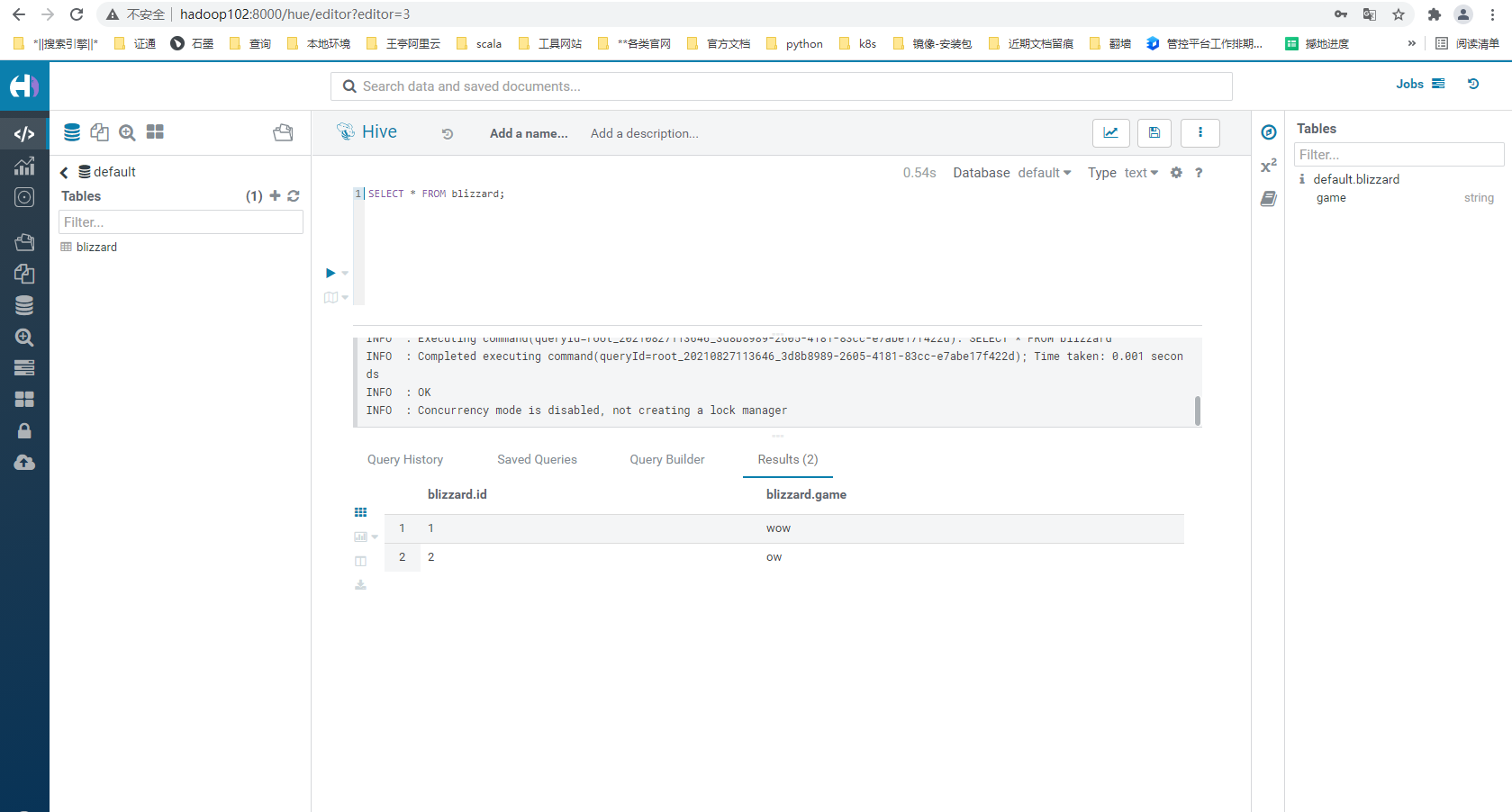Screen dimensions: 1512x812
Task: Open the three-dot editor menu
Action: click(x=1200, y=133)
